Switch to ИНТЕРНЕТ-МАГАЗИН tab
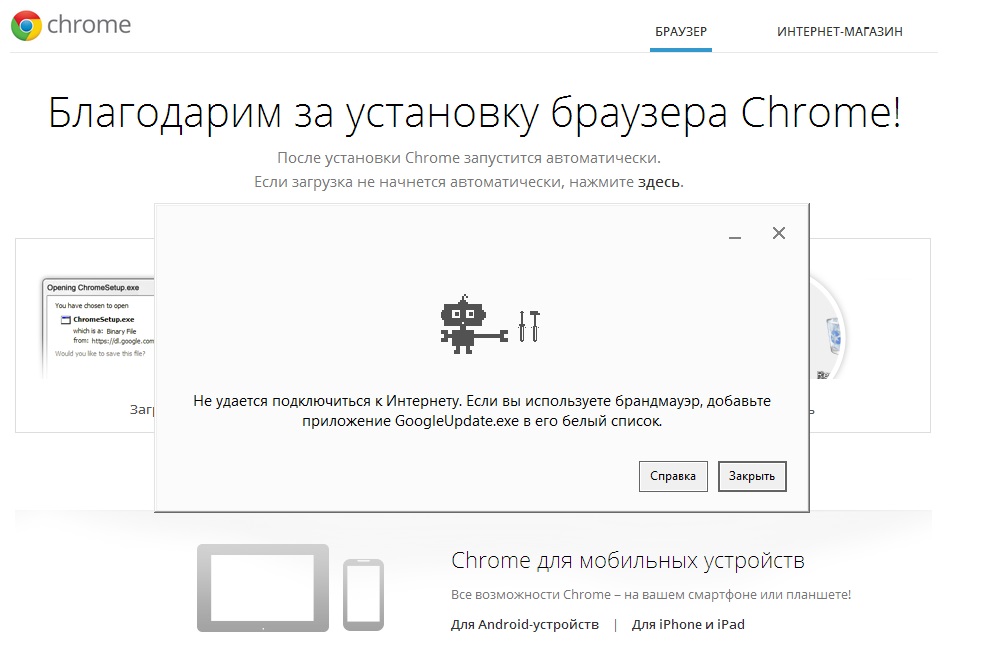986x658 pixels. pyautogui.click(x=839, y=31)
